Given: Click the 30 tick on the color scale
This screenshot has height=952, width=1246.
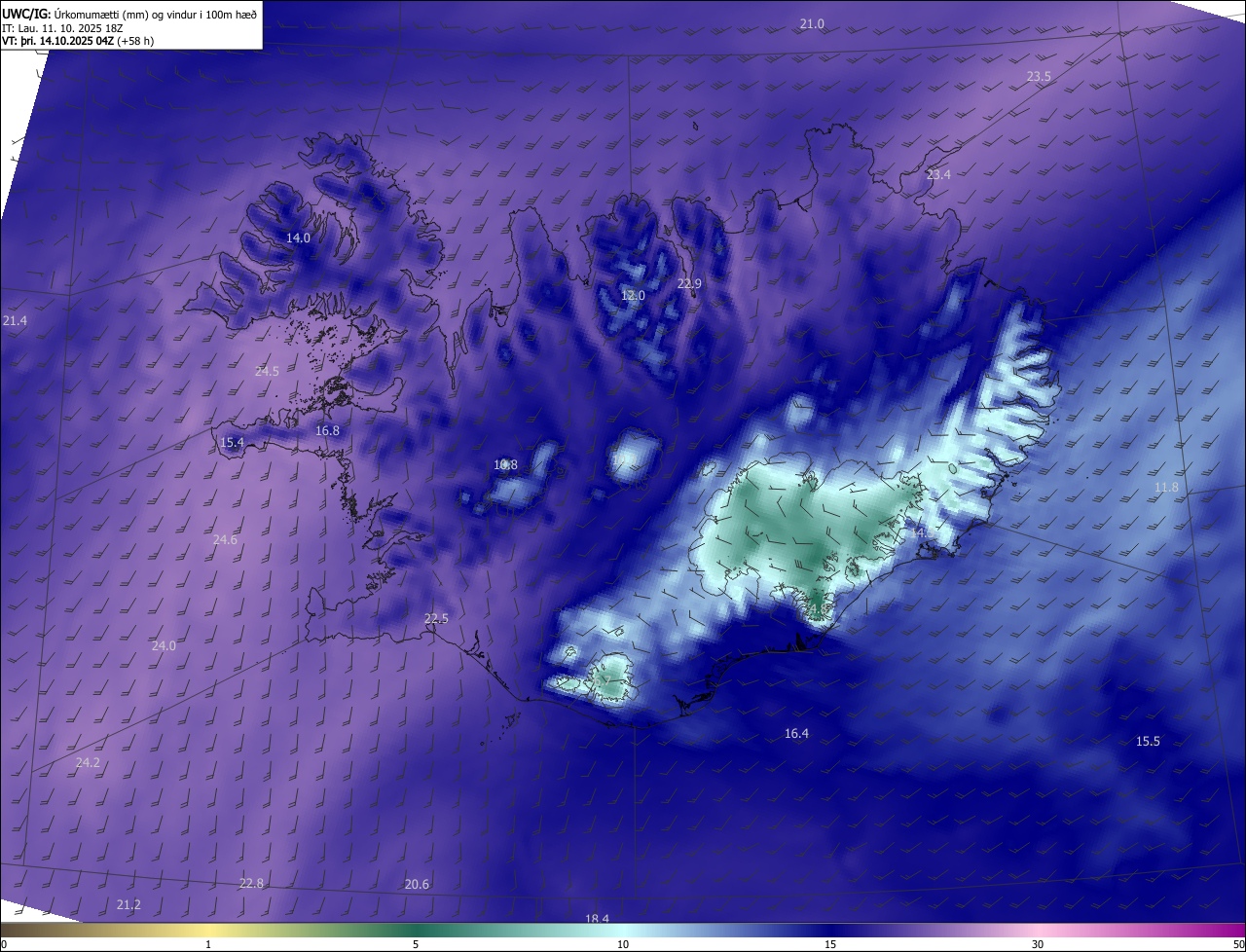Looking at the screenshot, I should click(1038, 944).
